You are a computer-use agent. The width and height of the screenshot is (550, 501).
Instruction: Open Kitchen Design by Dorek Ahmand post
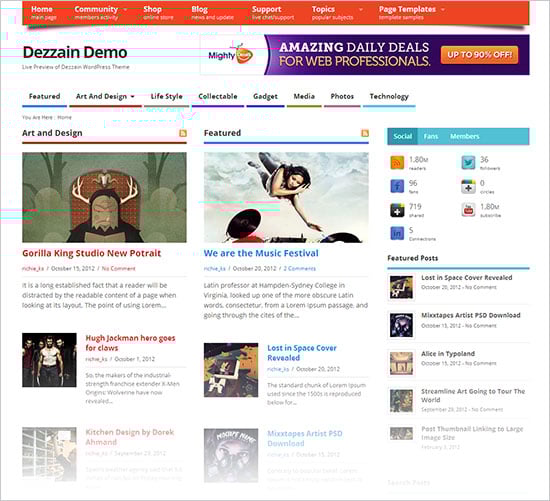coord(129,437)
